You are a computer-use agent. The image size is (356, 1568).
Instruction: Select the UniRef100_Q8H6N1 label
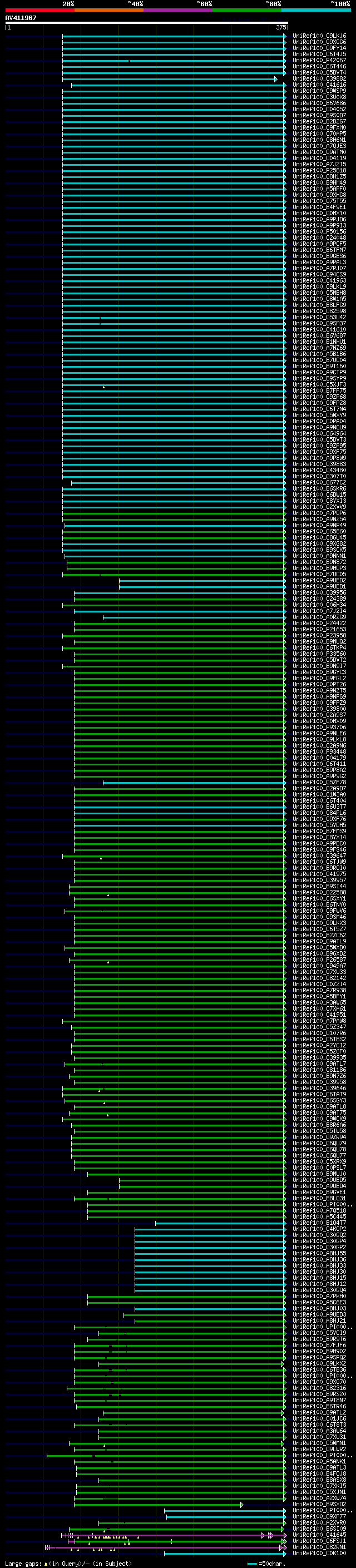pyautogui.click(x=319, y=140)
